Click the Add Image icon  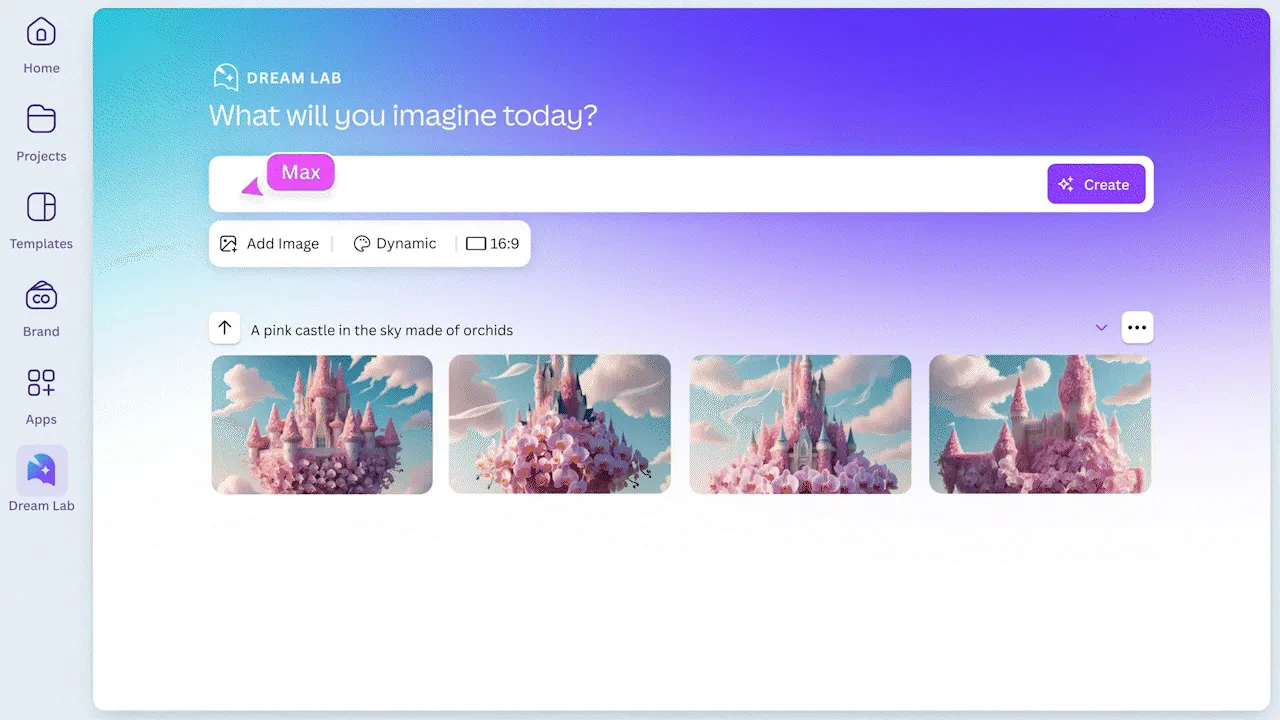click(x=230, y=243)
